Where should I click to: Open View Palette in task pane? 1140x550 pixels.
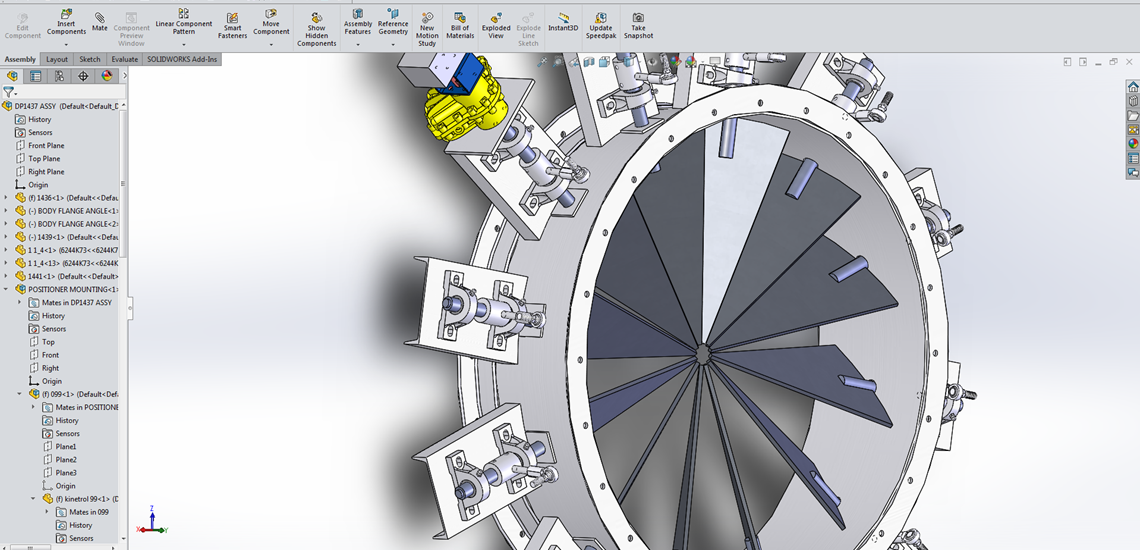pos(1133,130)
